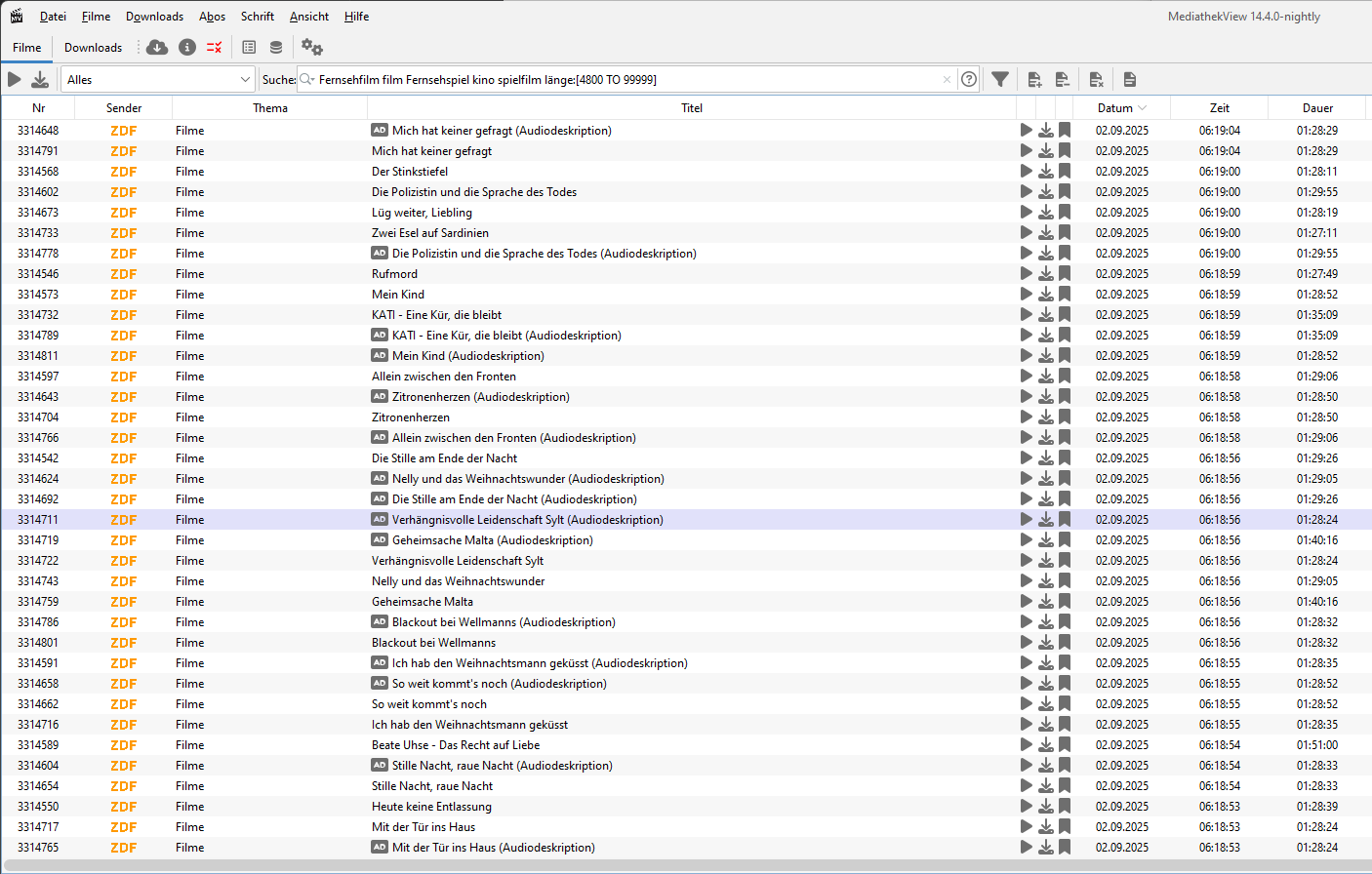1372x874 pixels.
Task: Select row 'Verhängnisvolle Leidenschaft Sylt (Audiodeskription)'
Action: (x=686, y=519)
